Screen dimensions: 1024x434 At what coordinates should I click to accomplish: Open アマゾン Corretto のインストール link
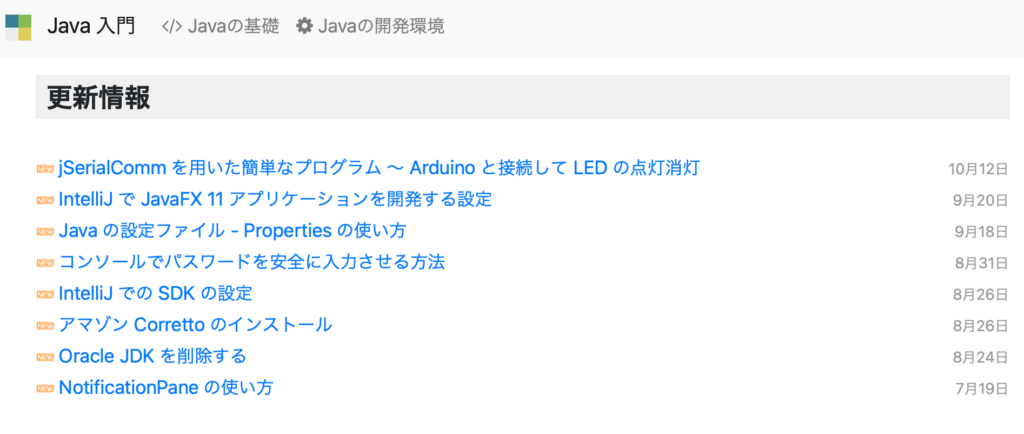[x=195, y=325]
